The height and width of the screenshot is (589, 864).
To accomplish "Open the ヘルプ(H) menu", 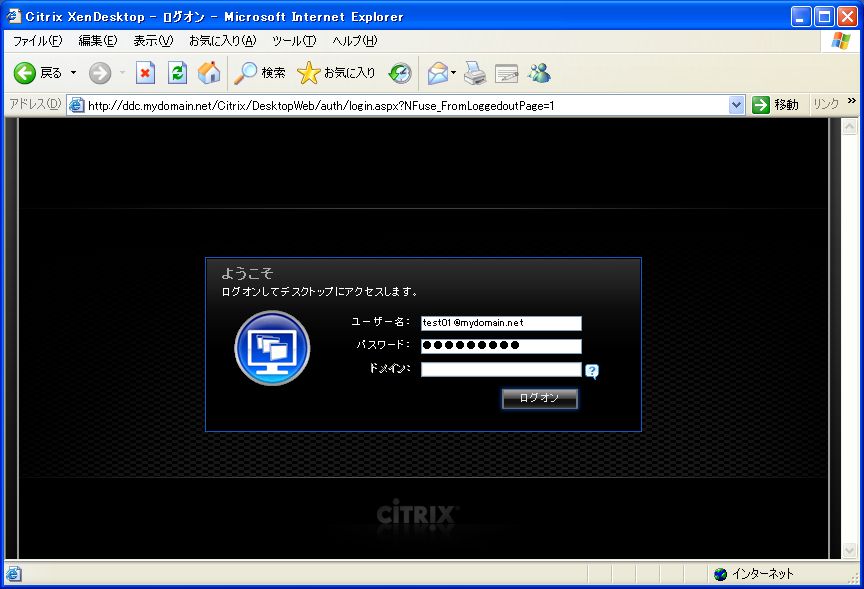I will coord(355,41).
